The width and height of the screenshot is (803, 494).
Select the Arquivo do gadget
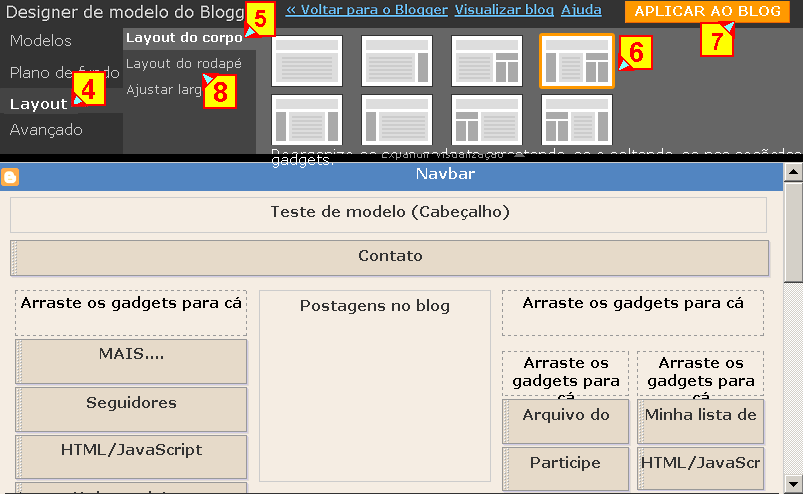565,421
